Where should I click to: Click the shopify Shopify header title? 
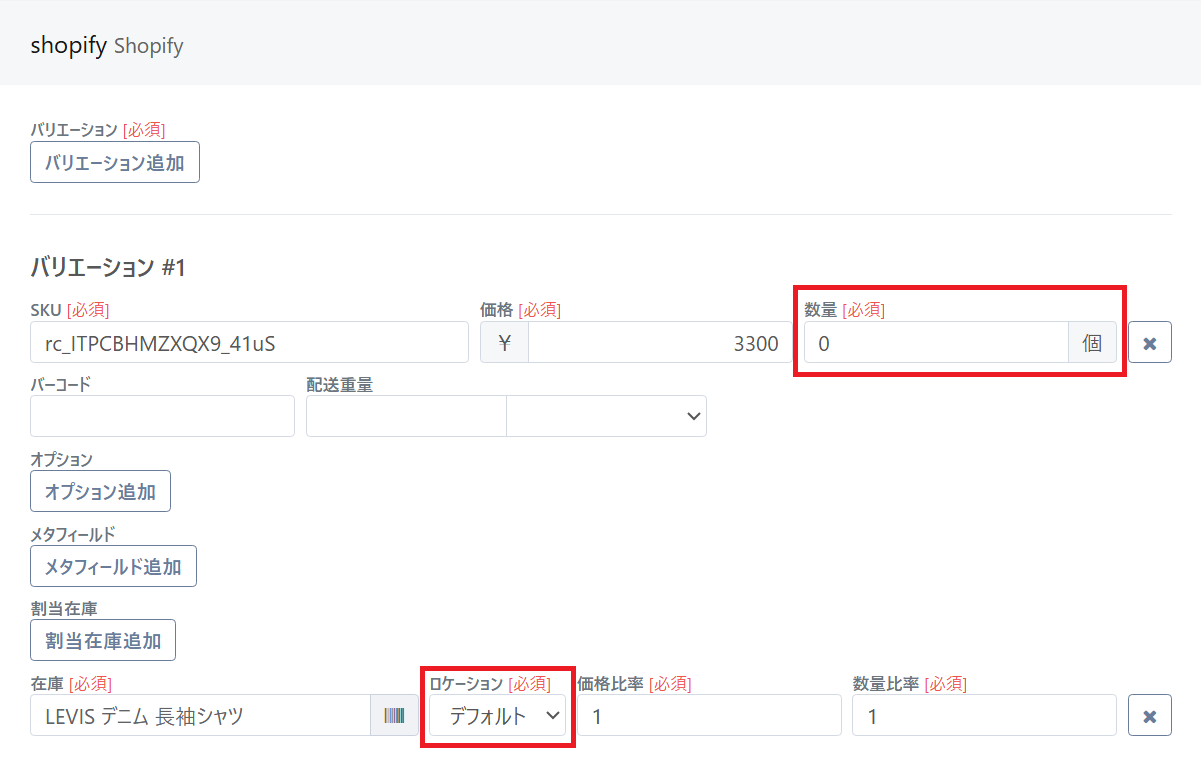click(107, 46)
